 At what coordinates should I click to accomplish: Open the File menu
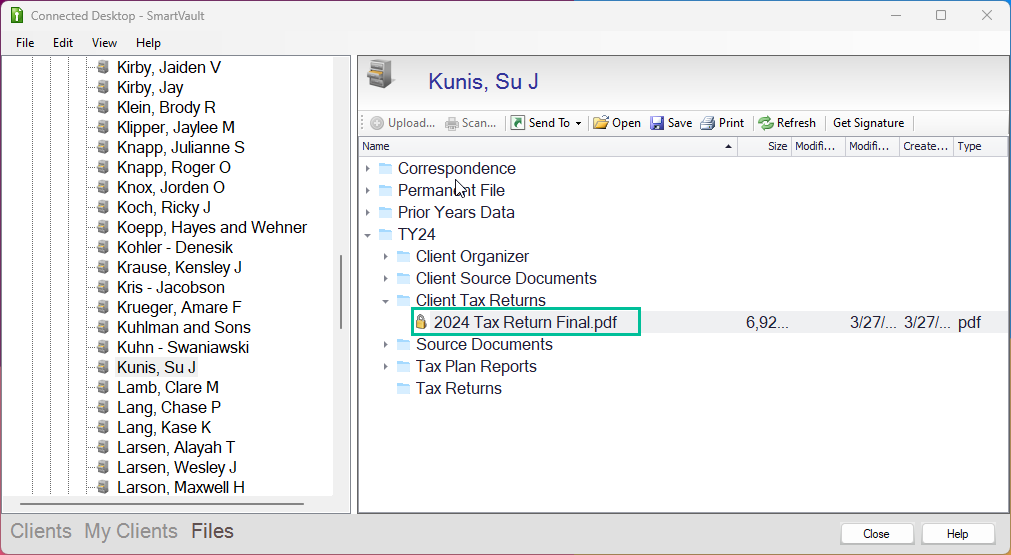coord(25,43)
